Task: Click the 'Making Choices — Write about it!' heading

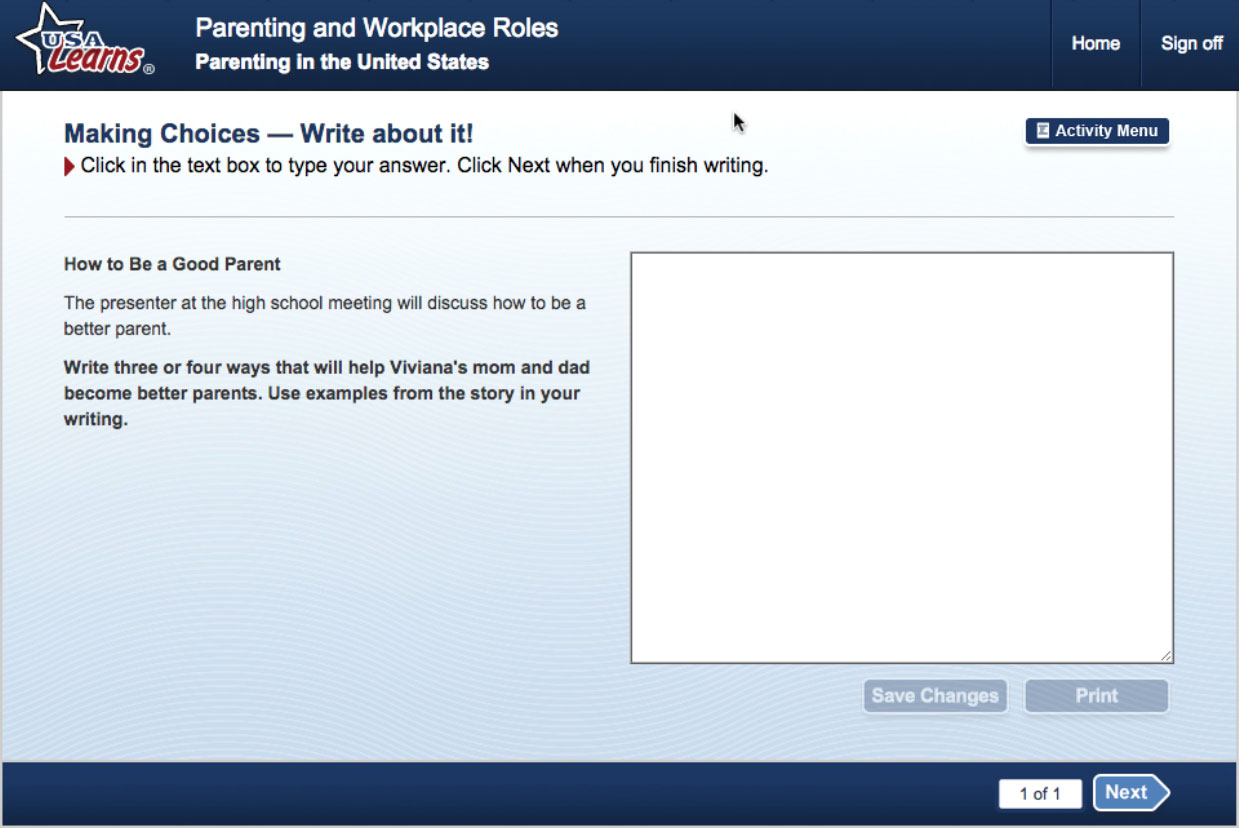Action: [268, 134]
